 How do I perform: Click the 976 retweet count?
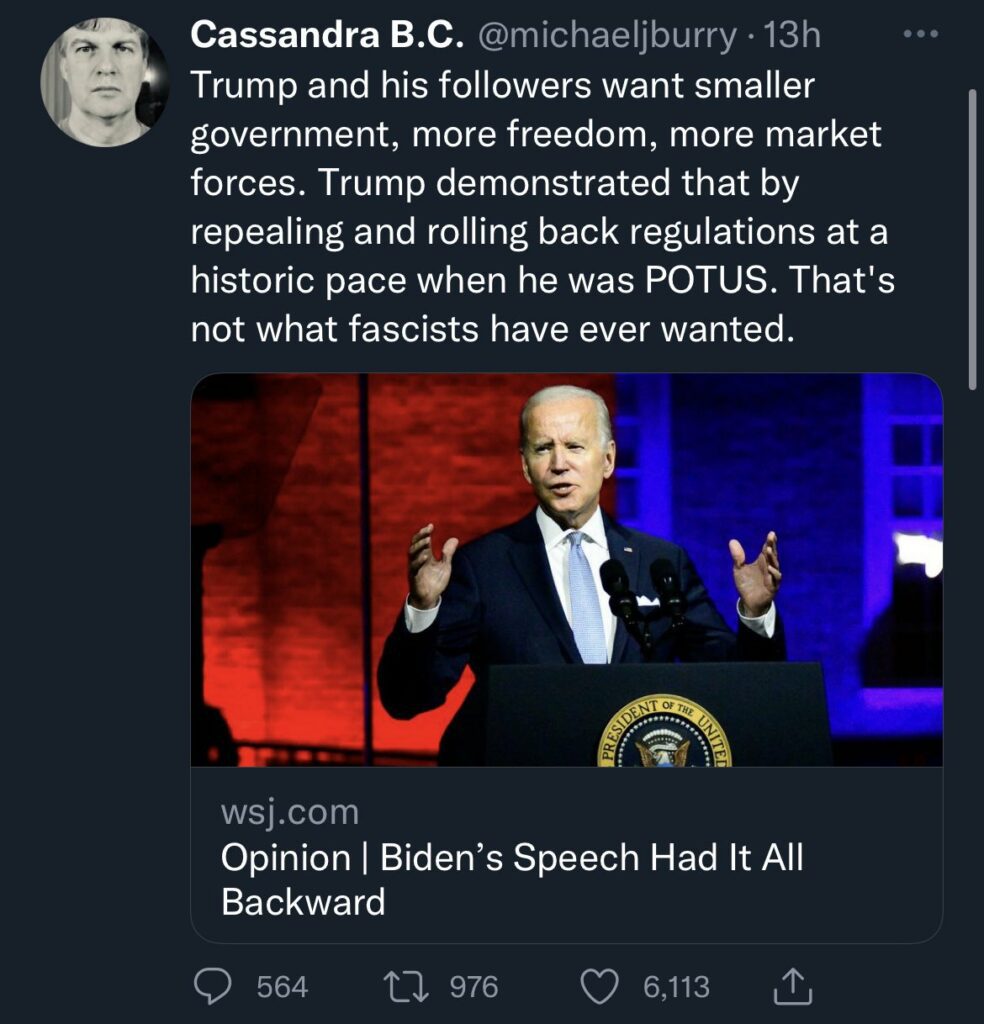tap(474, 987)
